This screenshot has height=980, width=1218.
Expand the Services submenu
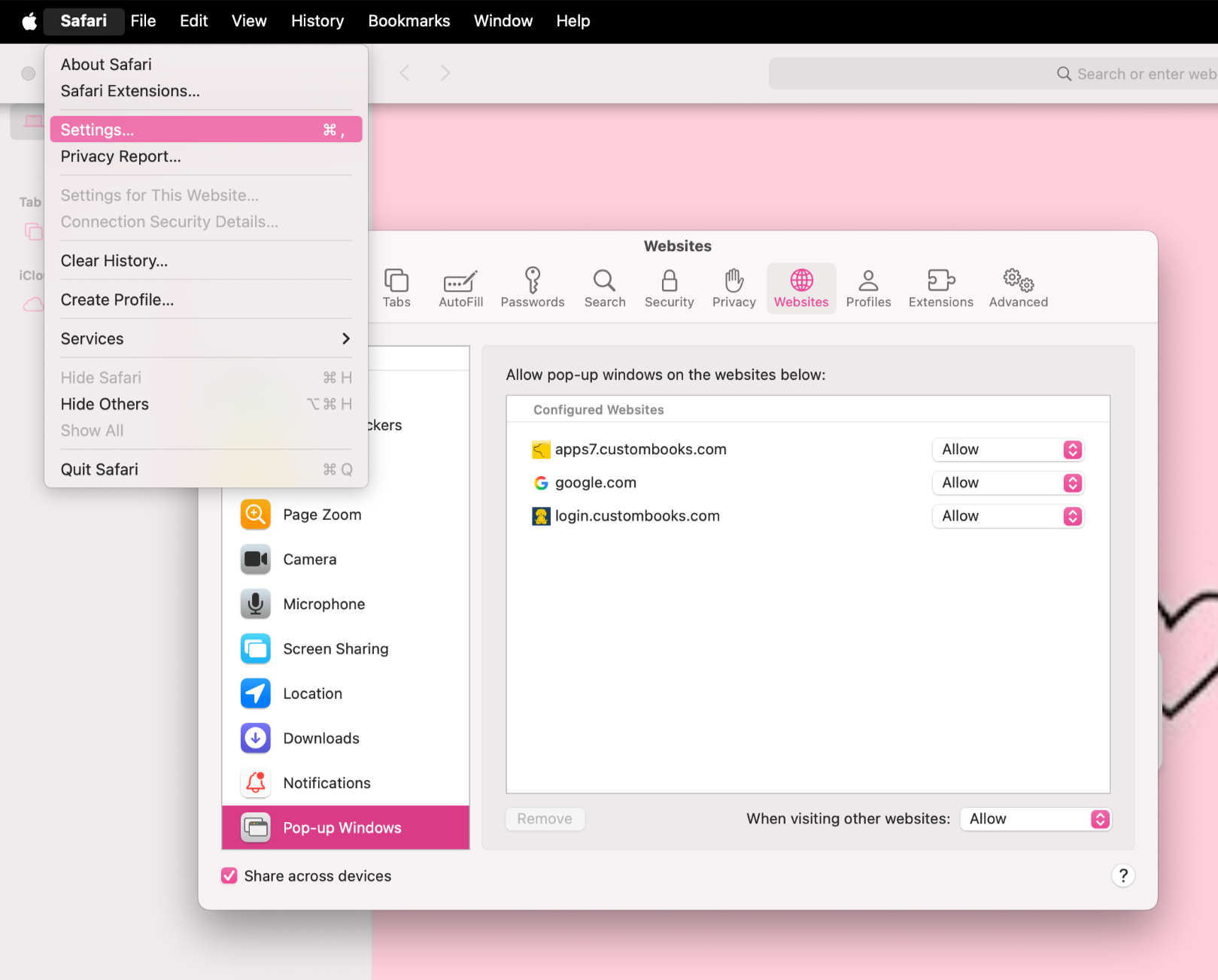pos(206,338)
